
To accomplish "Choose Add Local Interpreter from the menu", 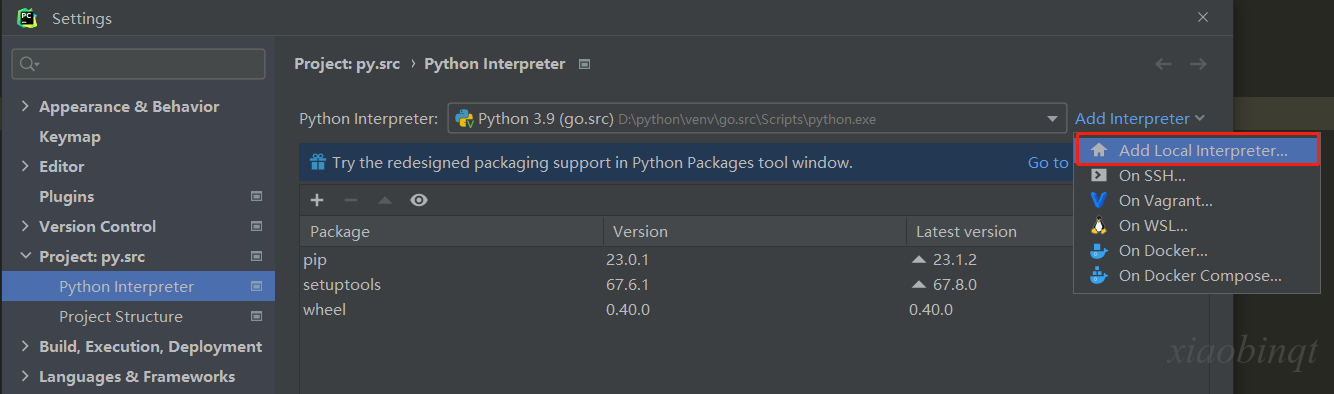I will 1198,151.
